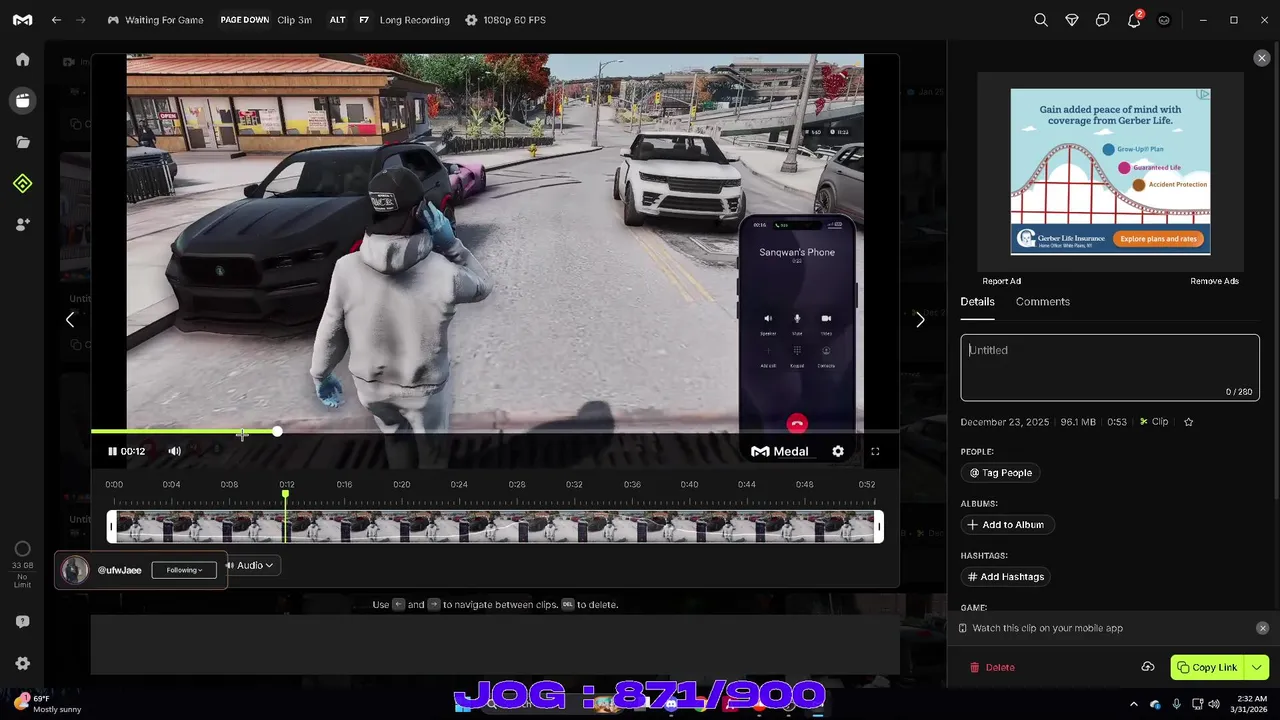Click the Medal logo in top-left corner
Screen dimensions: 1280x720
(22, 20)
